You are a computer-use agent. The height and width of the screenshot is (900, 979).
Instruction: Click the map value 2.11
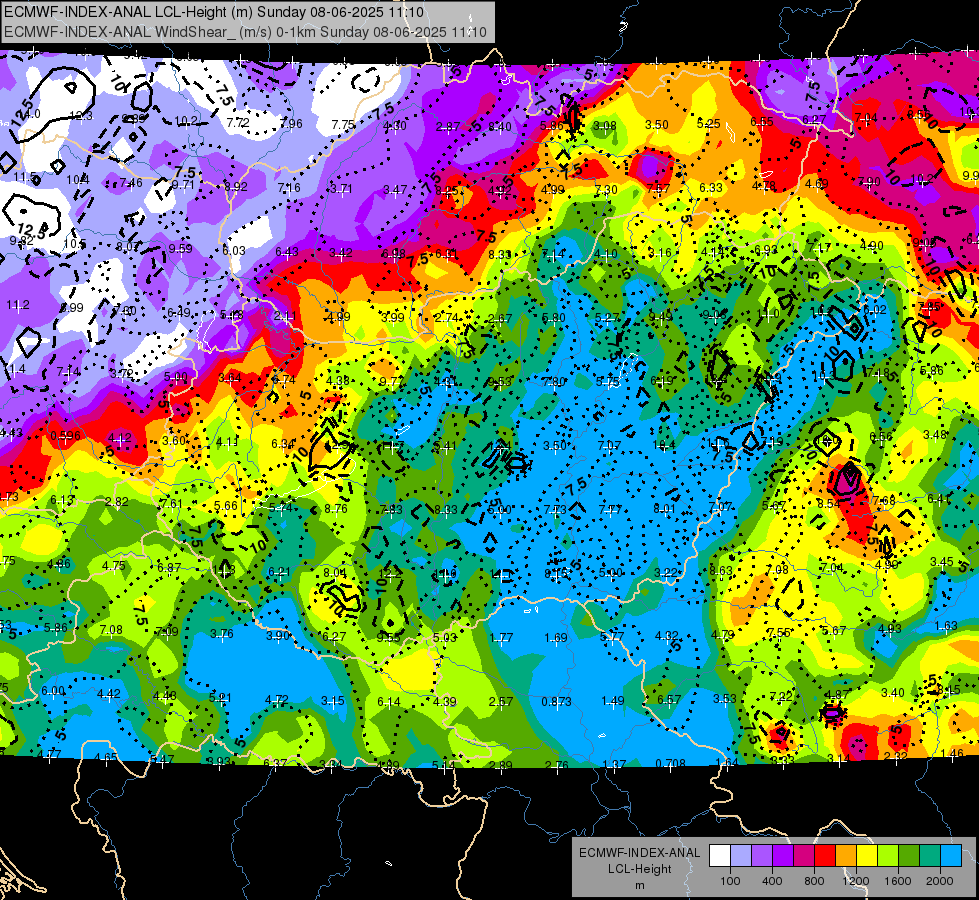pos(285,316)
